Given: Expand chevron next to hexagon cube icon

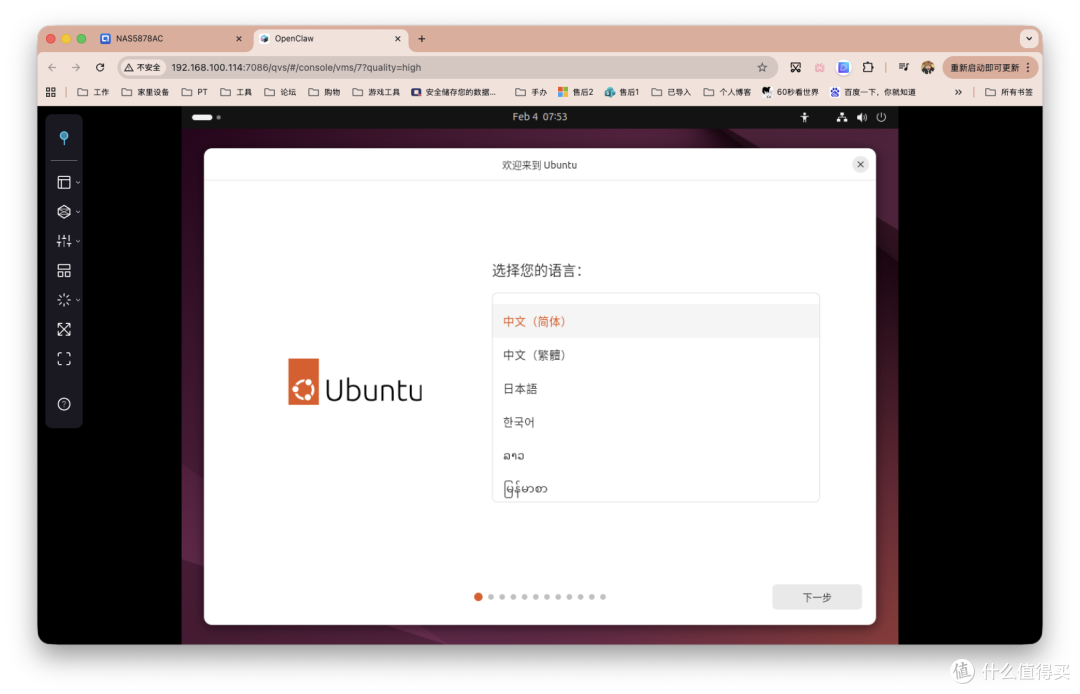Looking at the screenshot, I should (78, 211).
